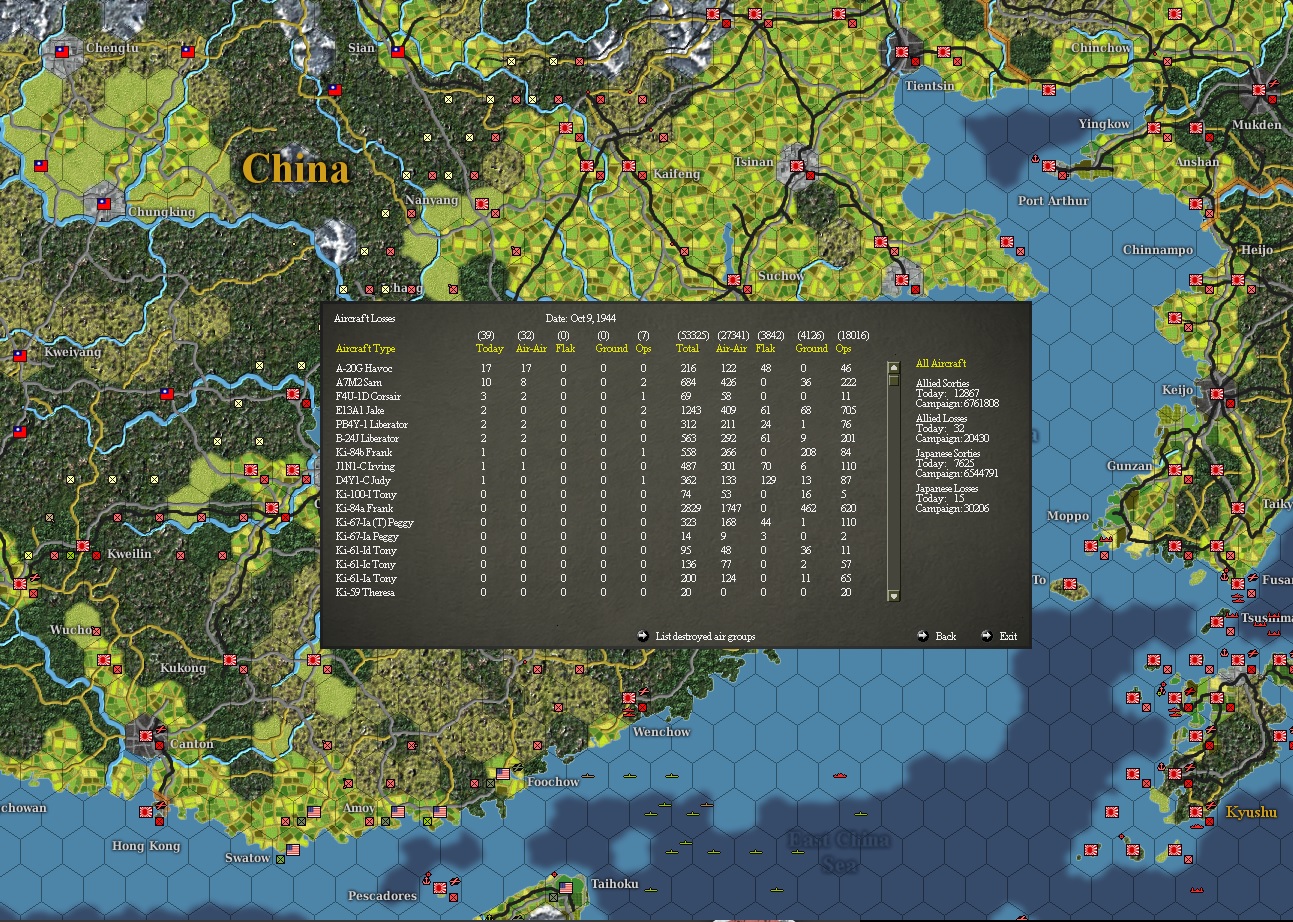Click the scroll-up arrow of the losses list
This screenshot has height=922, width=1293.
point(894,367)
